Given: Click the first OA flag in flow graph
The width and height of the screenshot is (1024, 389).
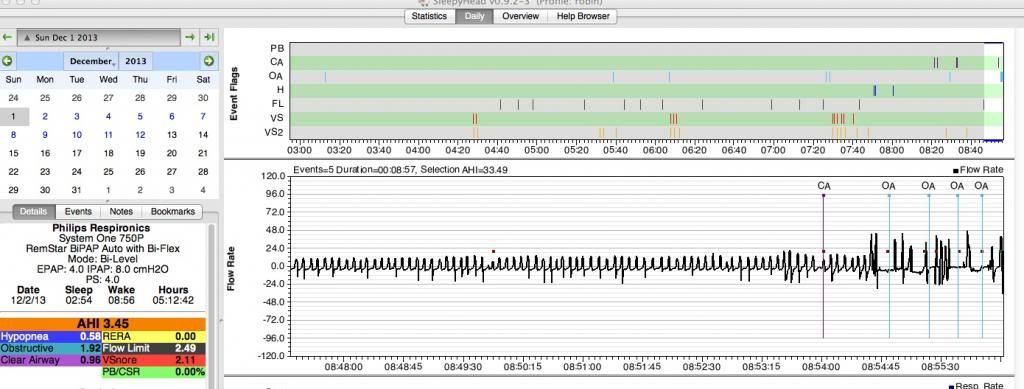Looking at the screenshot, I should [x=888, y=186].
